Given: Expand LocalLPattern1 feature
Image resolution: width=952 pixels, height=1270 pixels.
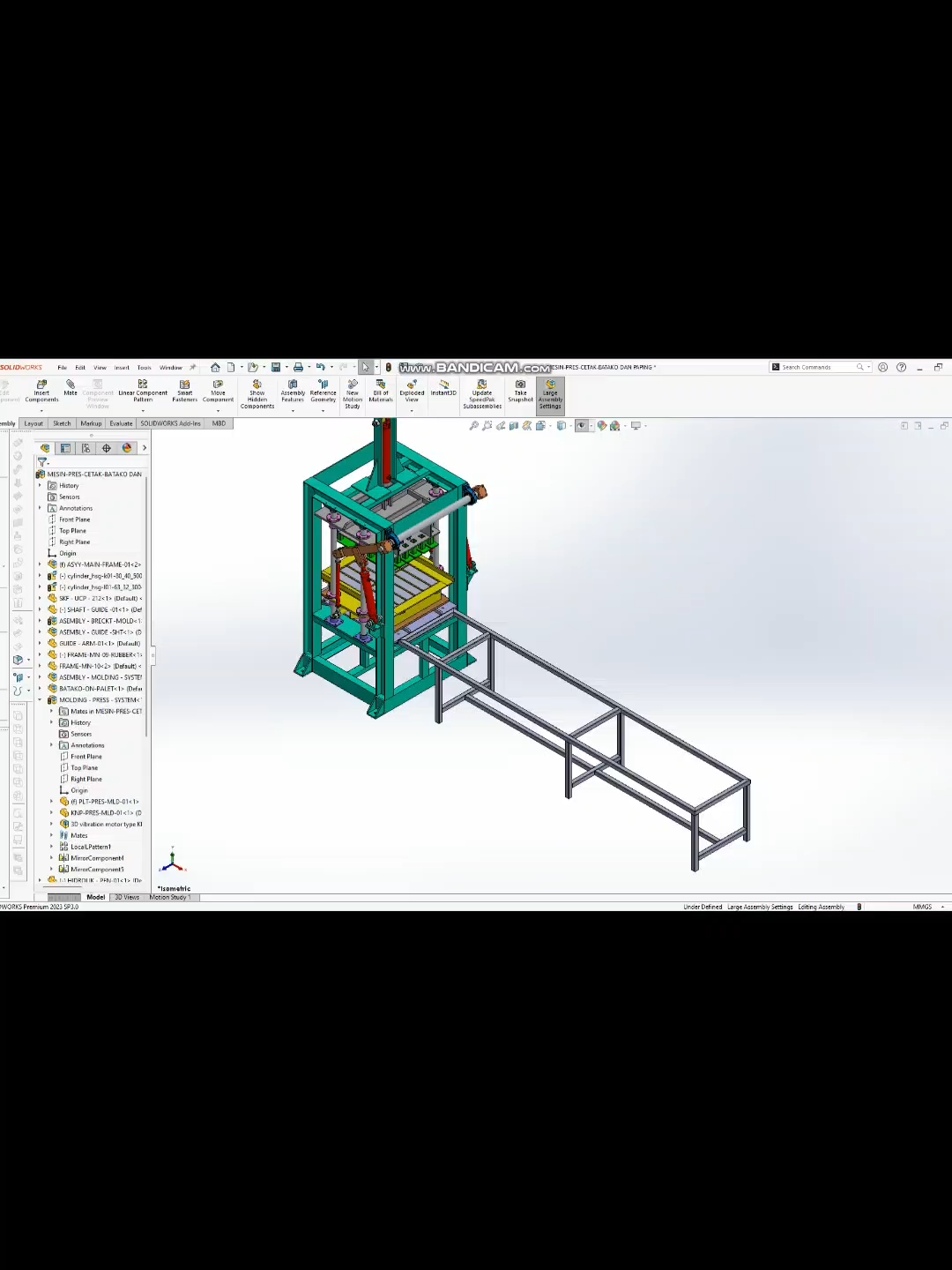Looking at the screenshot, I should click(51, 847).
